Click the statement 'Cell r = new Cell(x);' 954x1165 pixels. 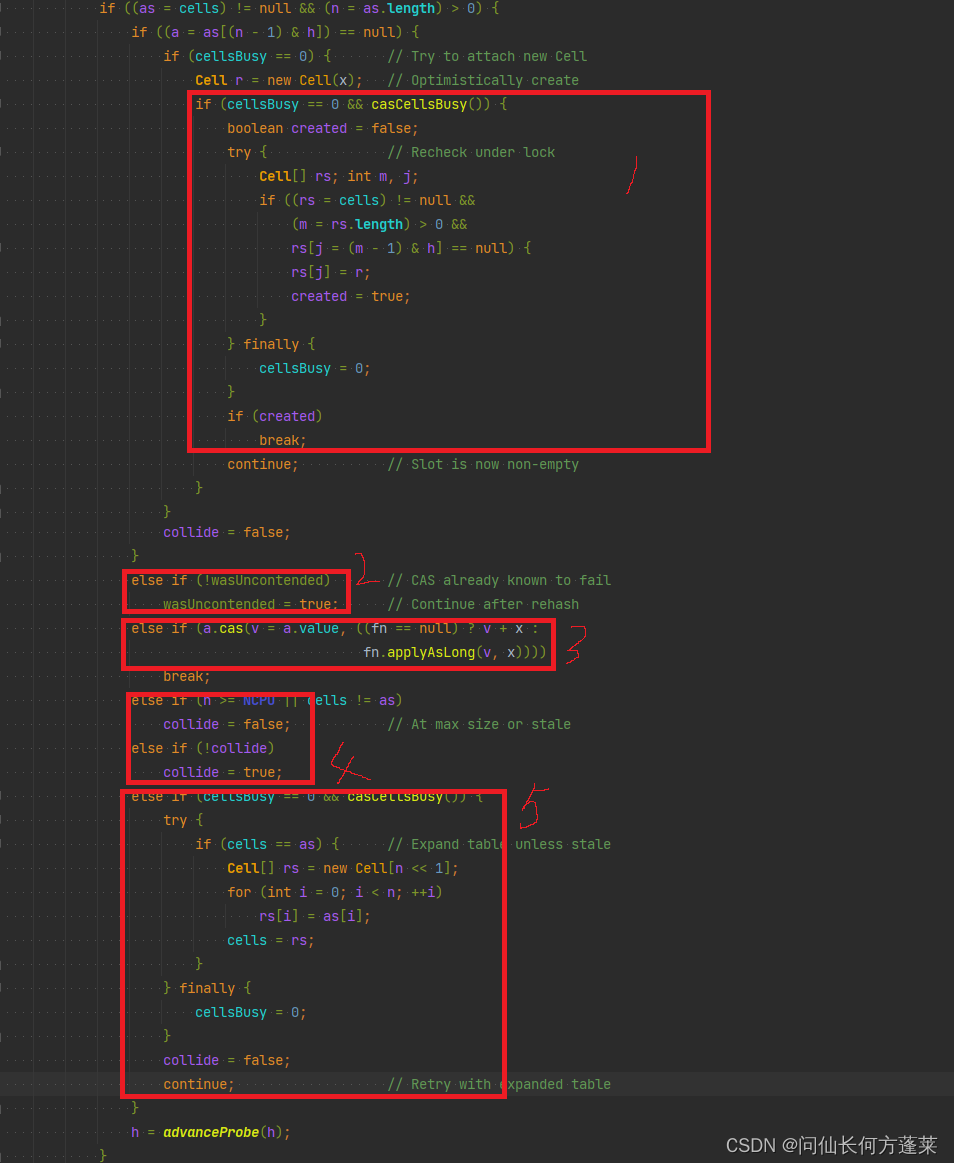click(x=279, y=80)
